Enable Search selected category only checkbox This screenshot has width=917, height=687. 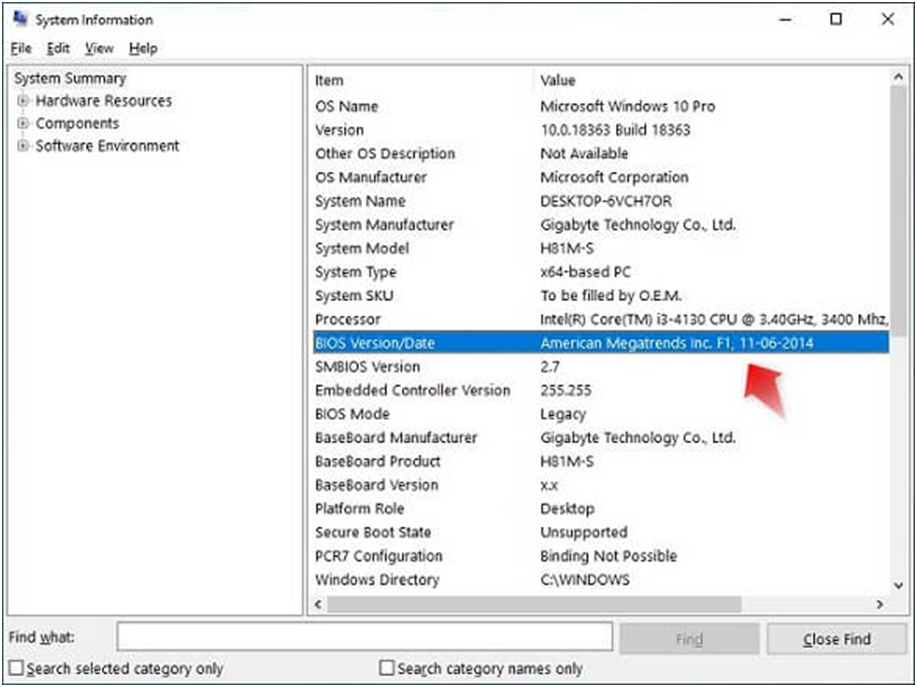pos(17,668)
